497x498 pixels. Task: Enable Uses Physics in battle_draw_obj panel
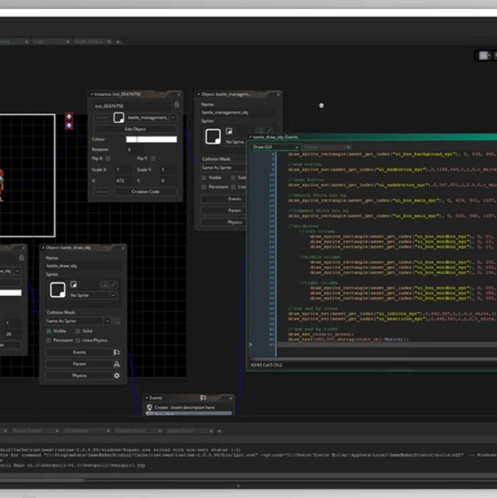[78, 340]
